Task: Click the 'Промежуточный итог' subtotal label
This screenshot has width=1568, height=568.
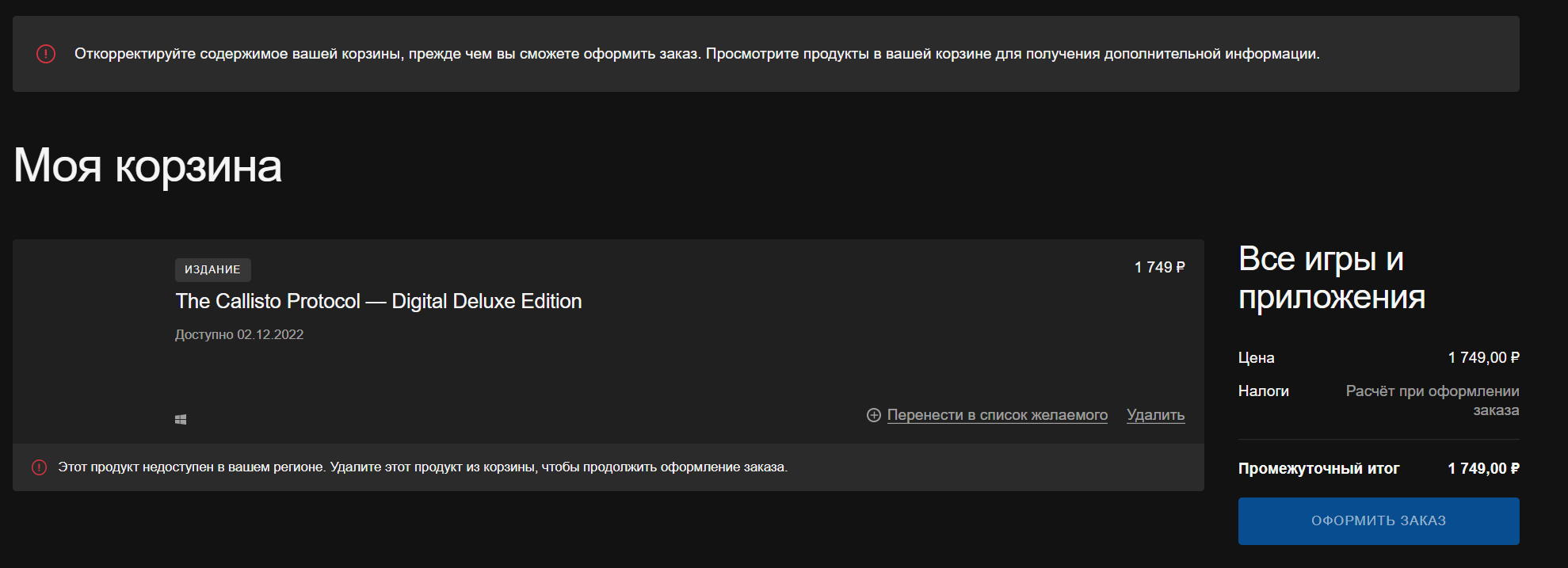Action: click(x=1318, y=469)
